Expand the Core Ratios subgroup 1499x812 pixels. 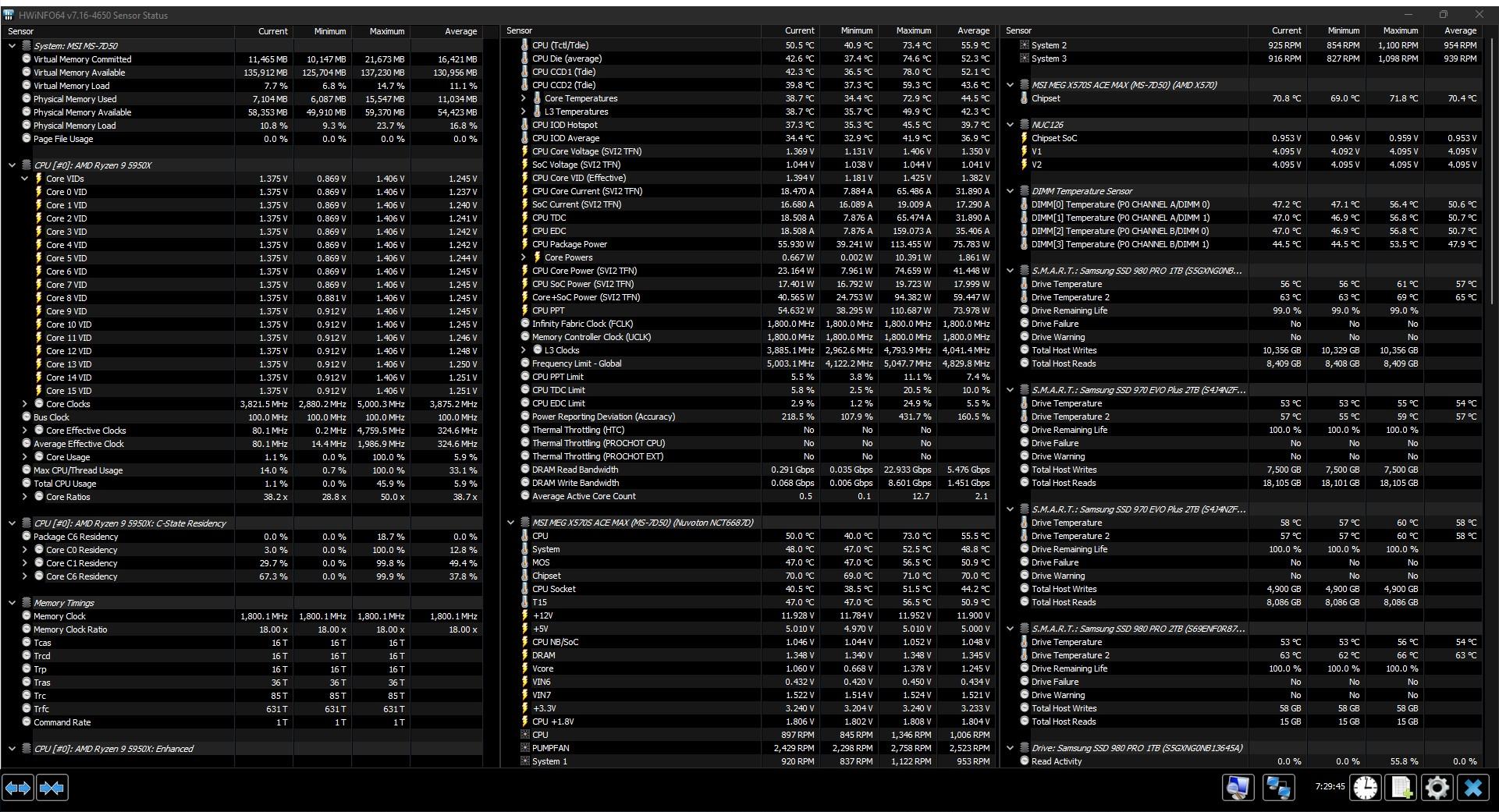[24, 497]
